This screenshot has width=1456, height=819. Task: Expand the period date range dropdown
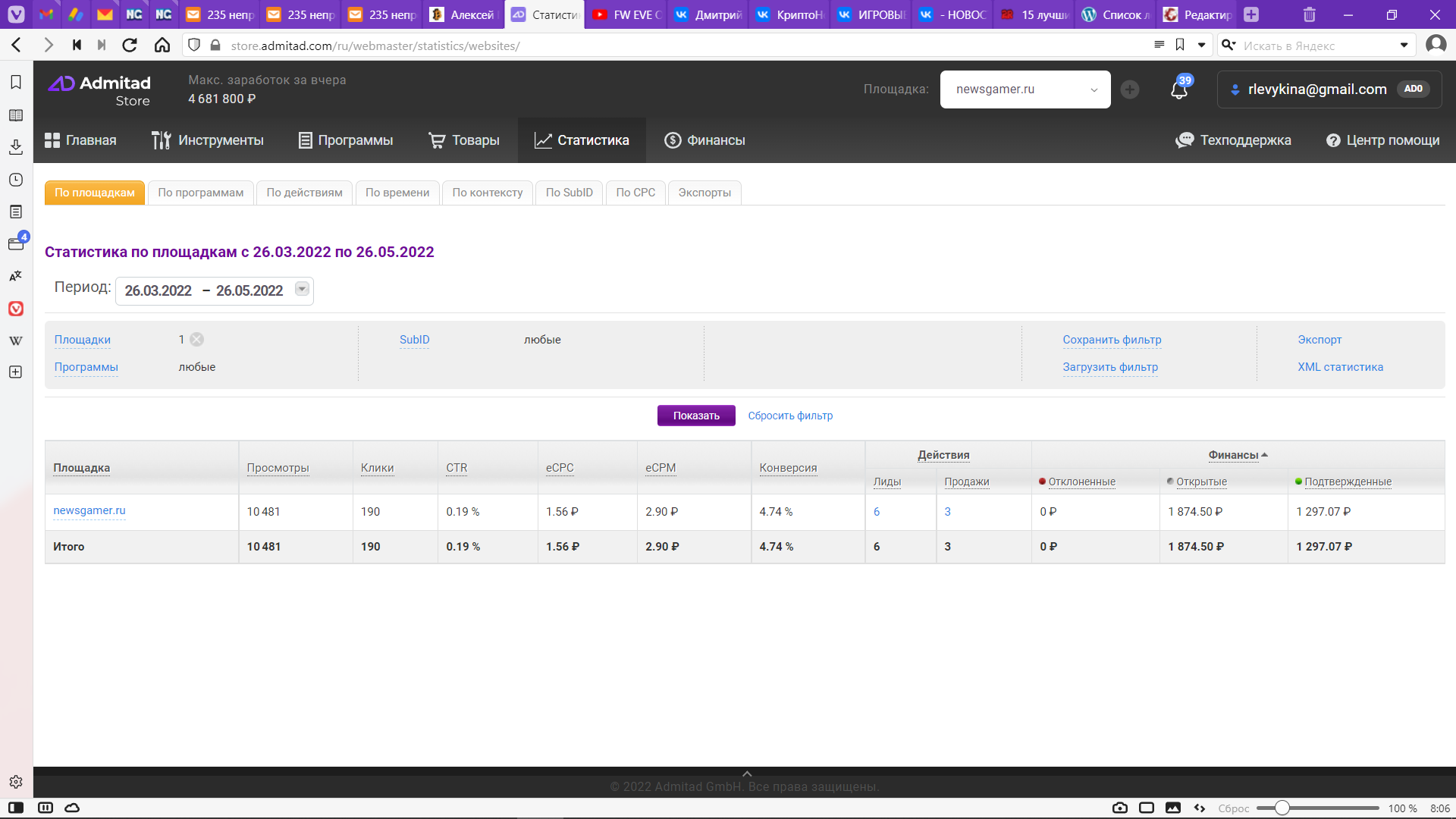302,290
